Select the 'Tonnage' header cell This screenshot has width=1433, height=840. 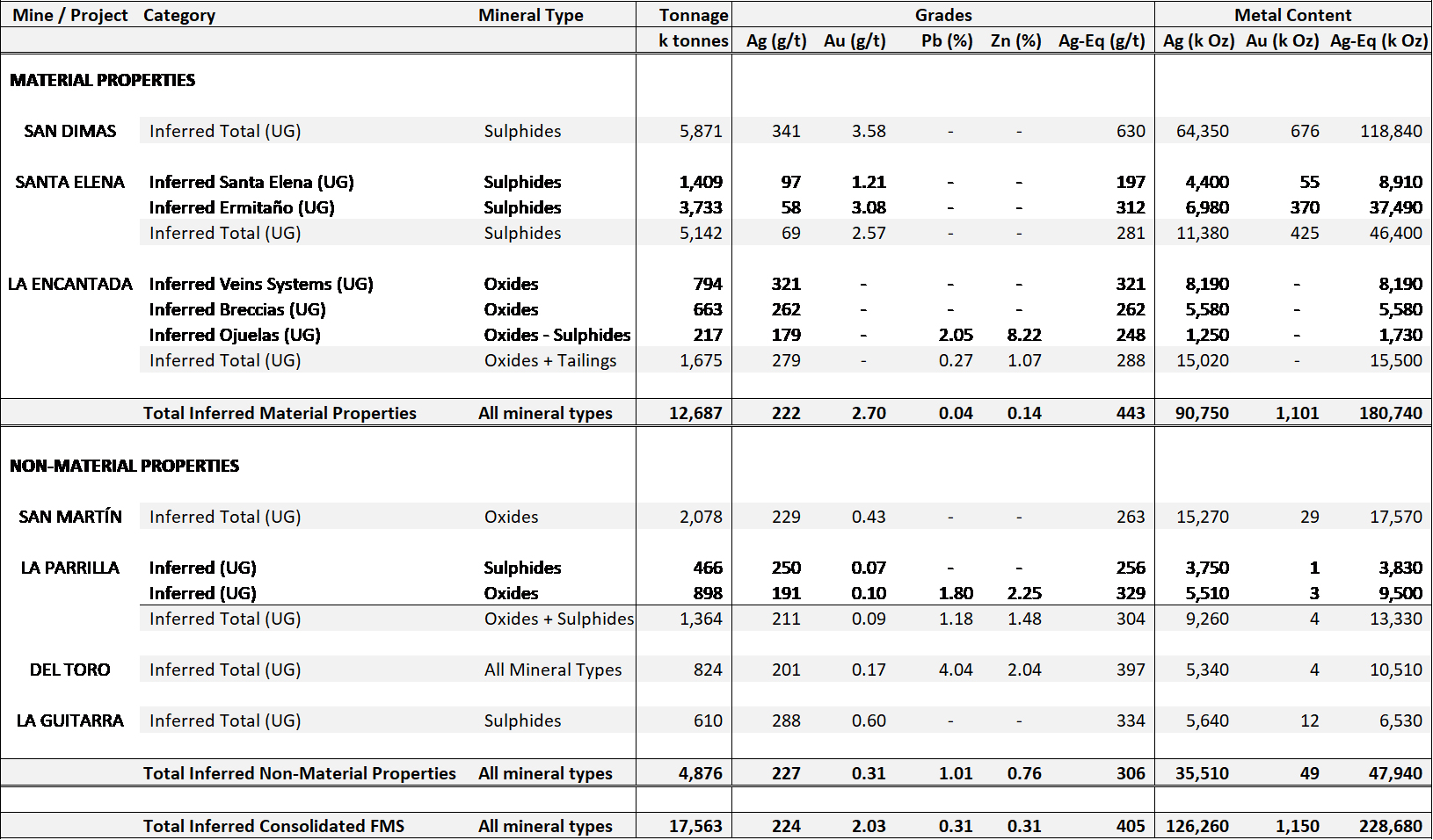(694, 15)
